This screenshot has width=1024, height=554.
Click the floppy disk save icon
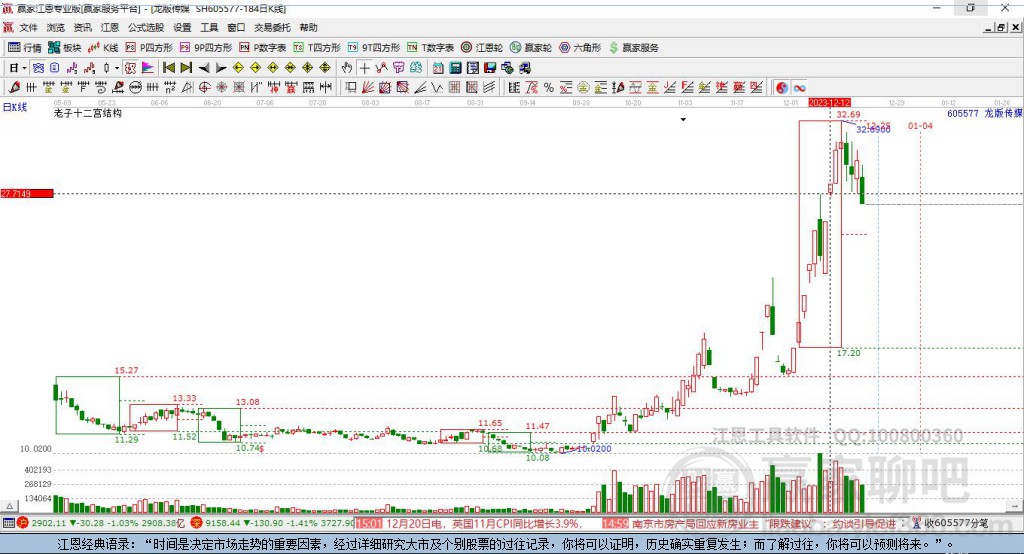[490, 68]
